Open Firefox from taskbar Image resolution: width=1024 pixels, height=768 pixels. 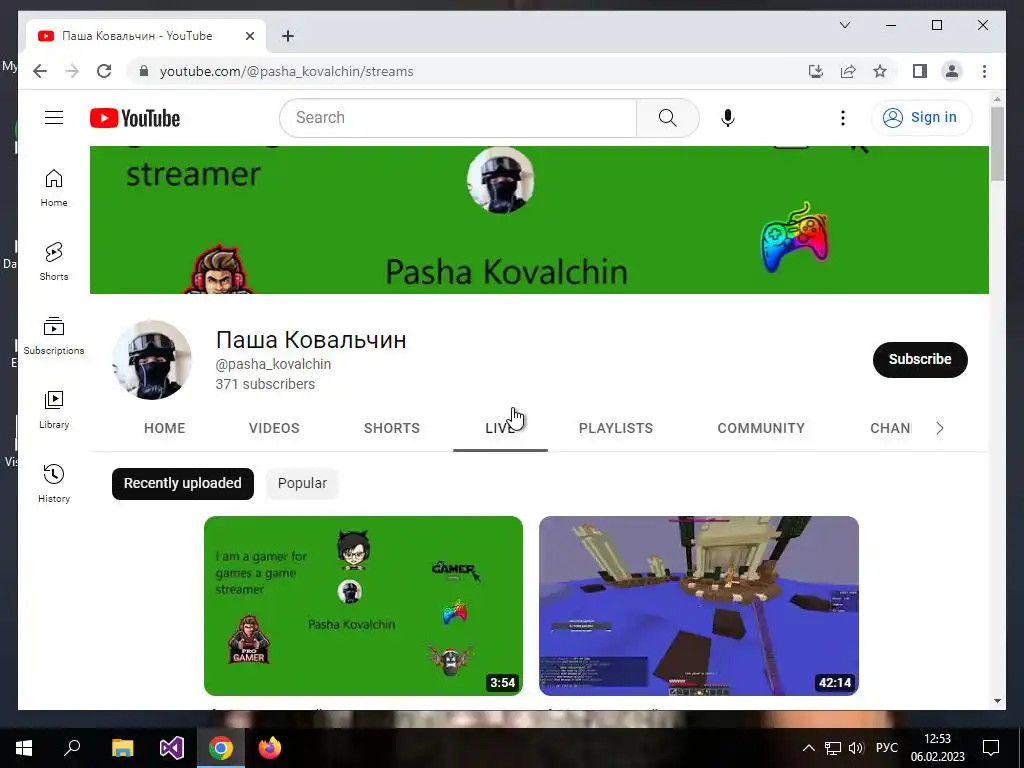click(270, 748)
